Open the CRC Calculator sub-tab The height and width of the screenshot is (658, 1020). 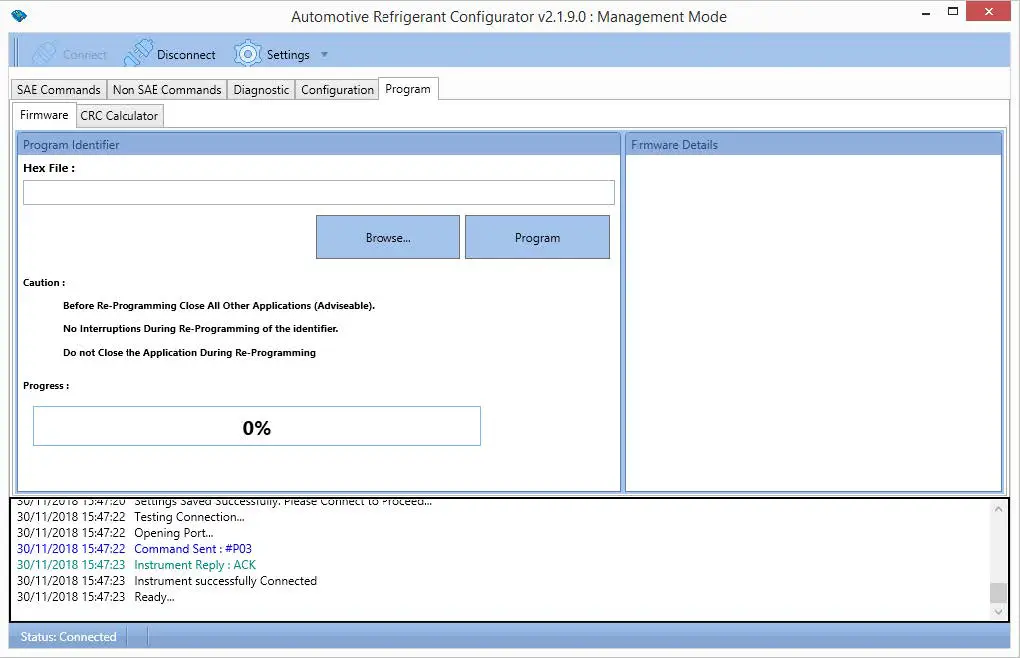119,116
